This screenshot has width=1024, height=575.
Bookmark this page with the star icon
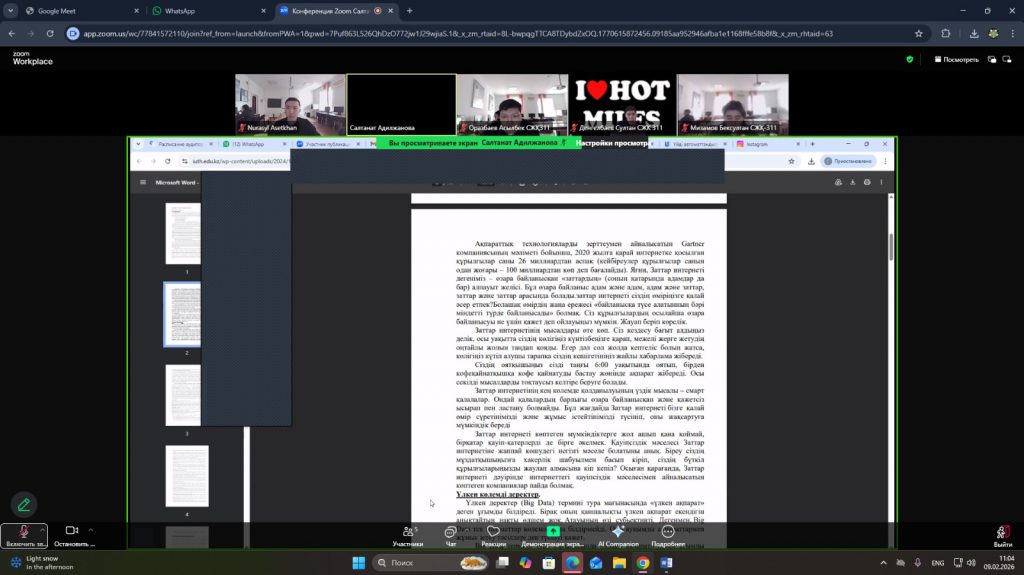click(x=918, y=33)
